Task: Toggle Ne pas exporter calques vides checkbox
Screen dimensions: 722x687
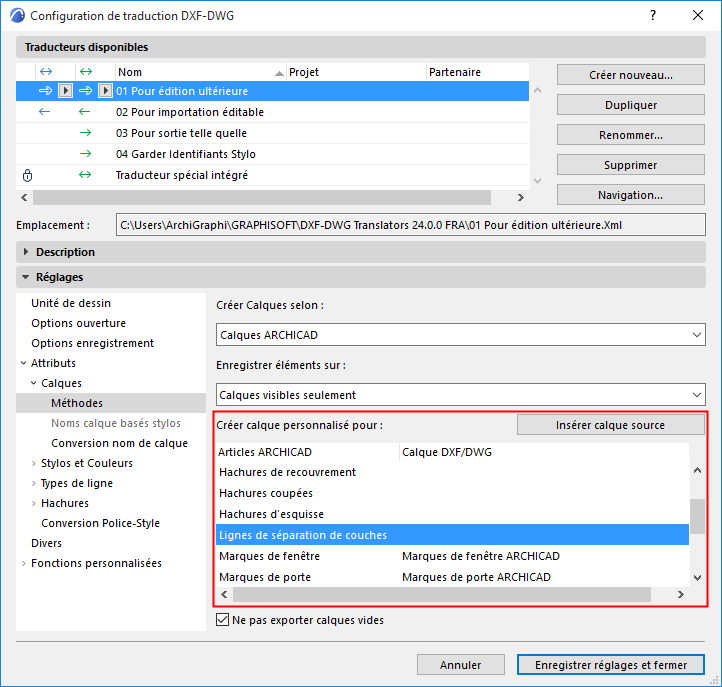Action: pyautogui.click(x=222, y=620)
